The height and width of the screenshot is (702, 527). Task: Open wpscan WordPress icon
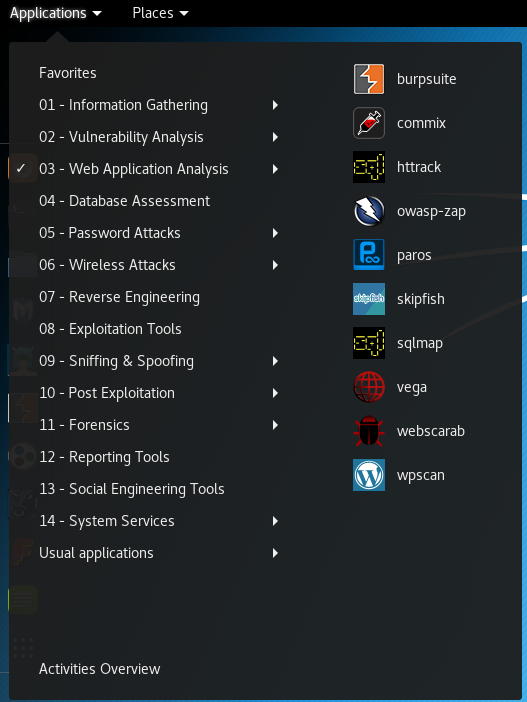pos(368,475)
